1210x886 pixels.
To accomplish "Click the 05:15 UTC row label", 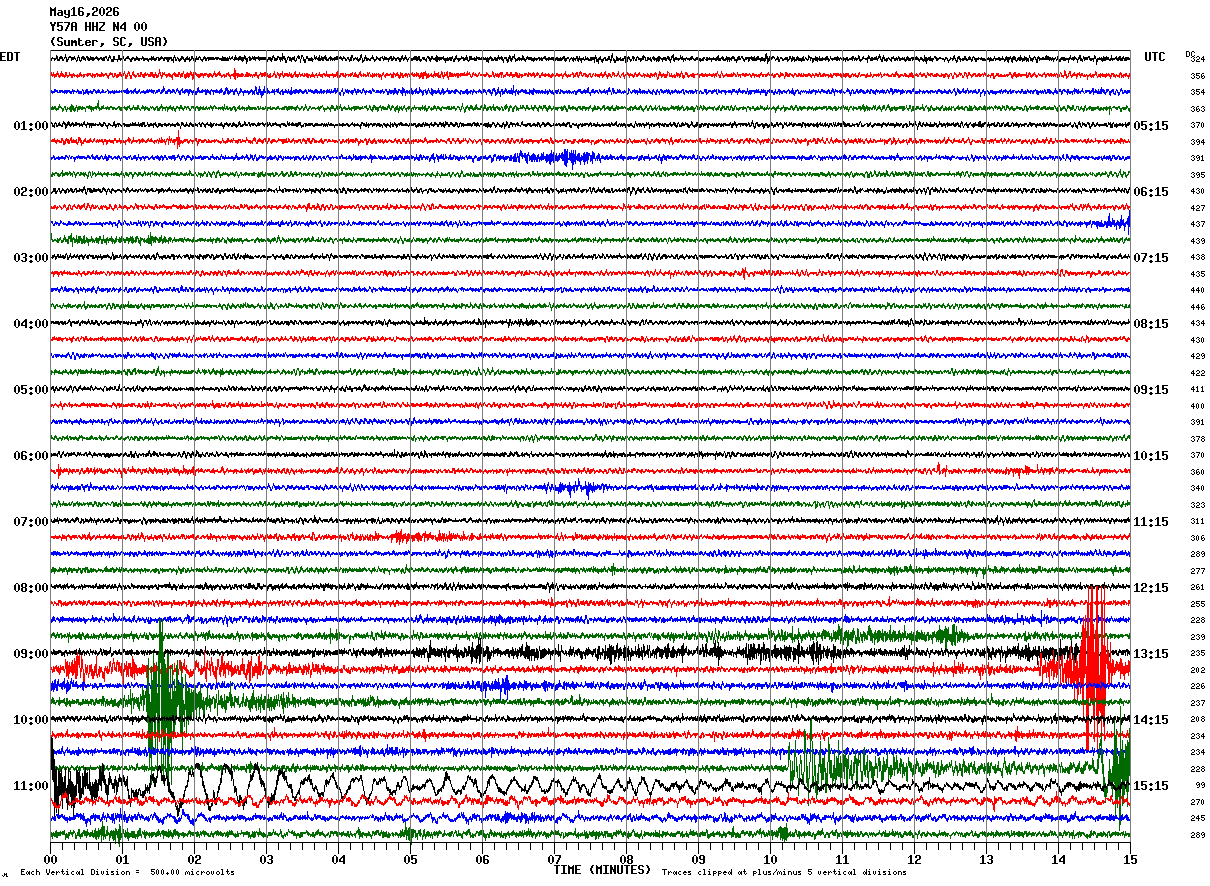I will [x=1152, y=126].
